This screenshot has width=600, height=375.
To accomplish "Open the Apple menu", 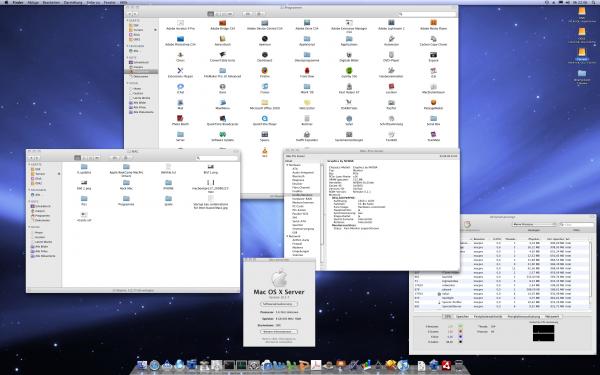I will pyautogui.click(x=6, y=2).
